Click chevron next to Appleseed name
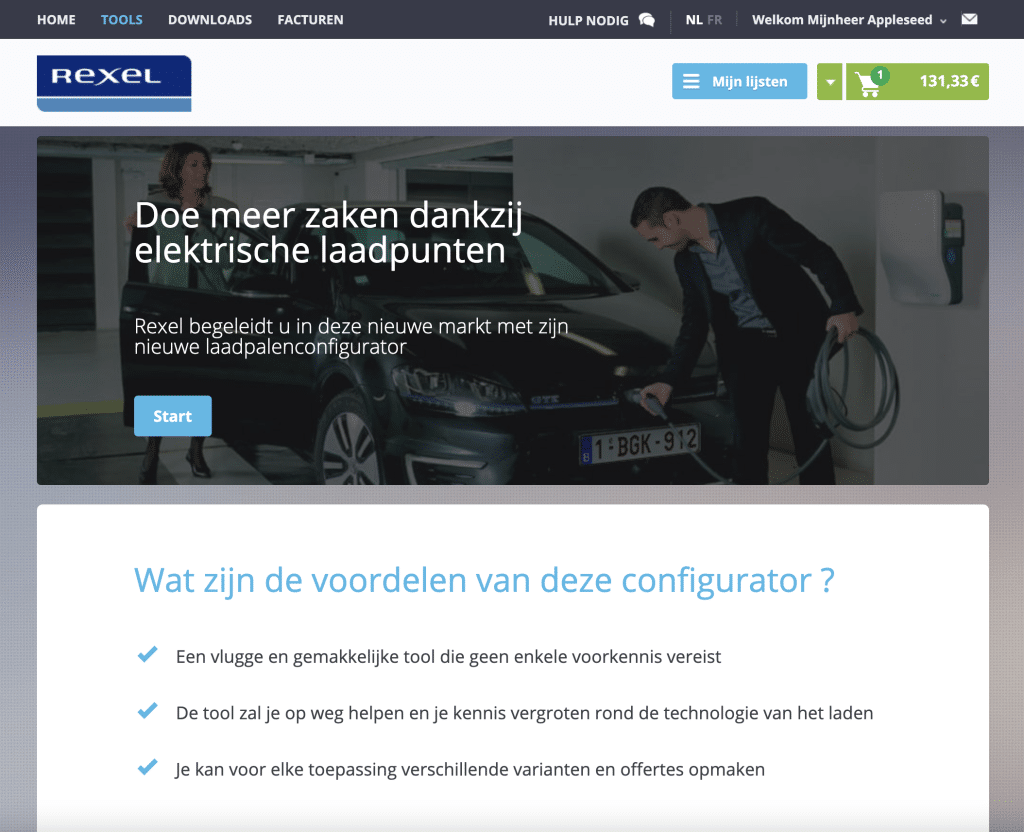This screenshot has width=1024, height=832. tap(943, 22)
